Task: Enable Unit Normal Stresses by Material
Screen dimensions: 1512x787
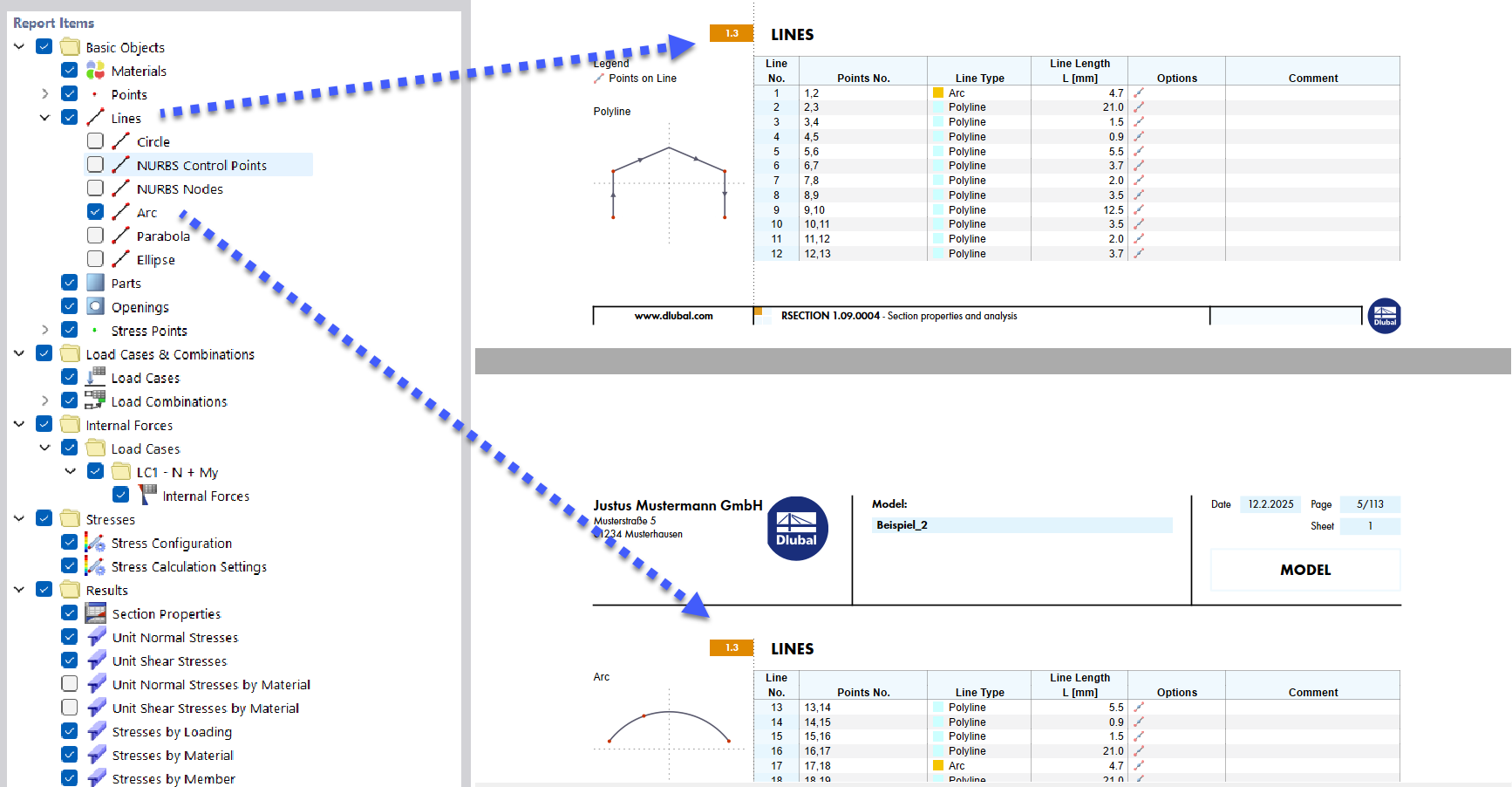Action: click(x=69, y=683)
